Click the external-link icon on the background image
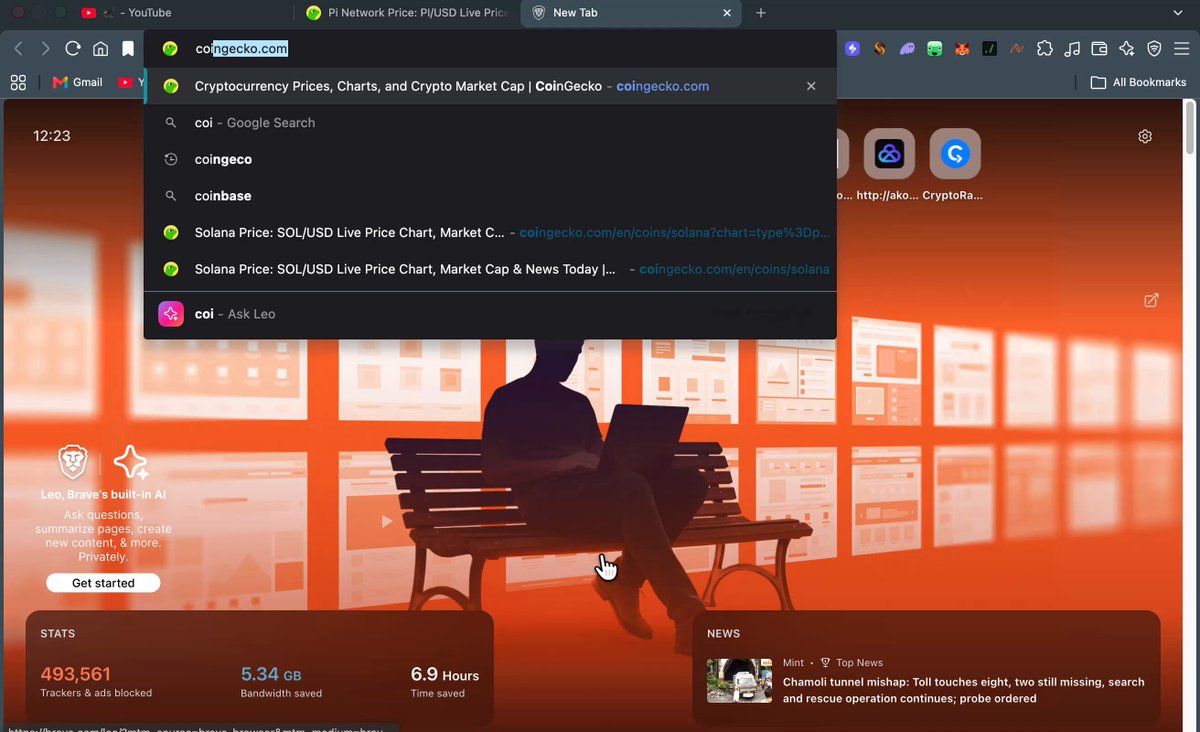Image resolution: width=1200 pixels, height=732 pixels. (1151, 300)
